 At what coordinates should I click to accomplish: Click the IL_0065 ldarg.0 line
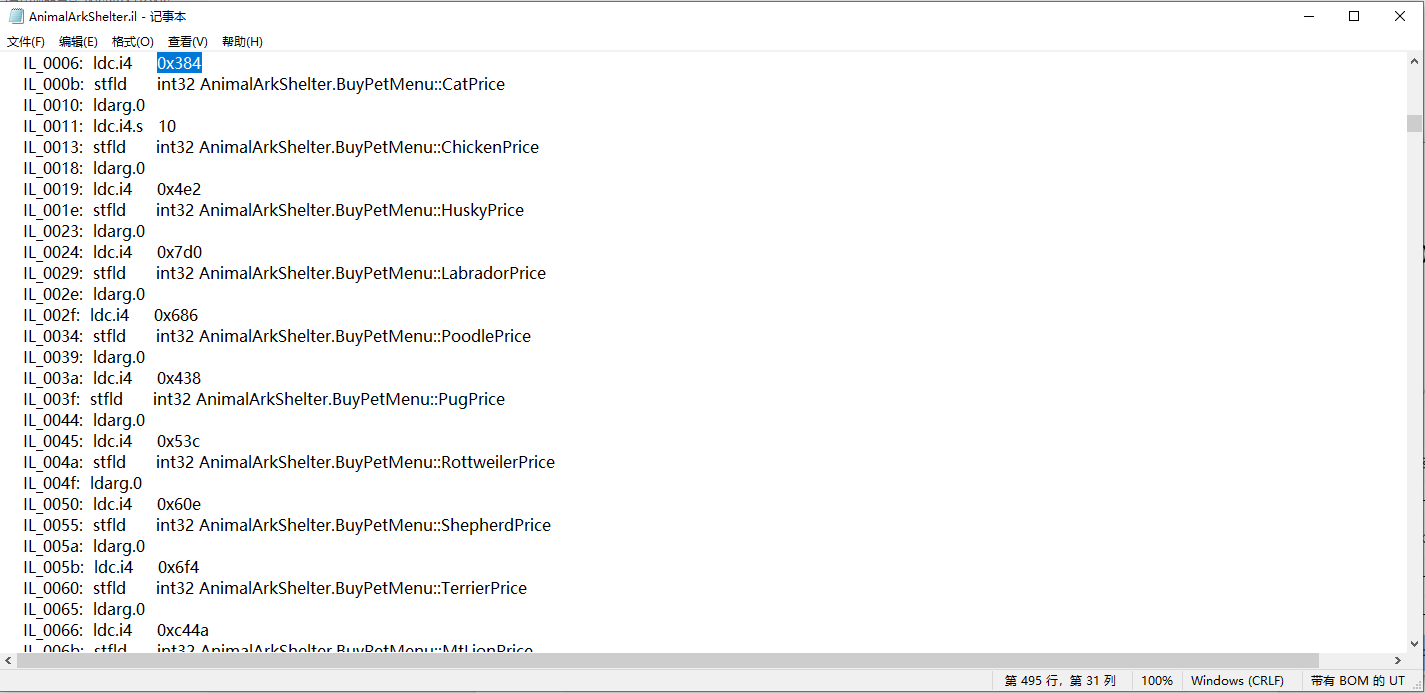coord(84,609)
